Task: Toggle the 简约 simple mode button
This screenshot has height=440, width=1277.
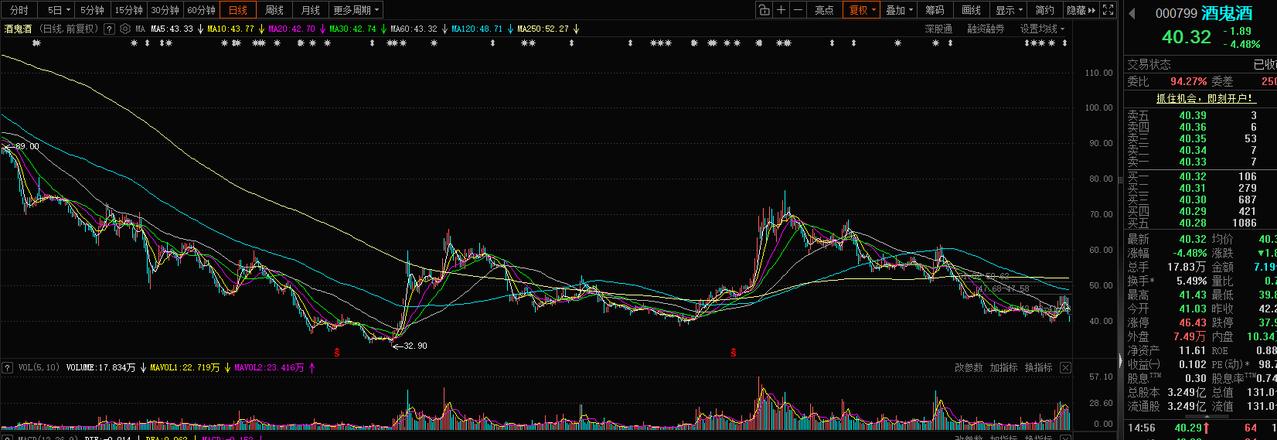Action: click(1044, 10)
